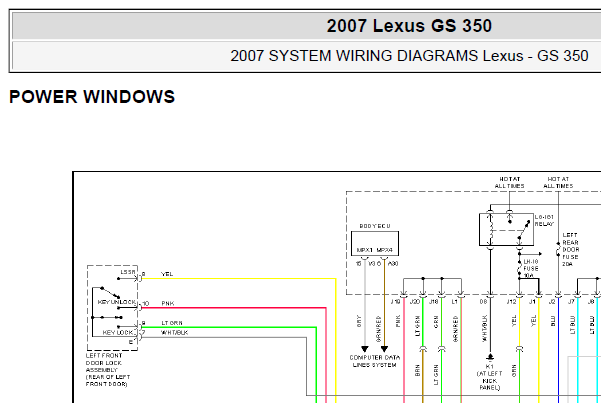Select connector label "J7"
This screenshot has width=601, height=403.
click(571, 302)
